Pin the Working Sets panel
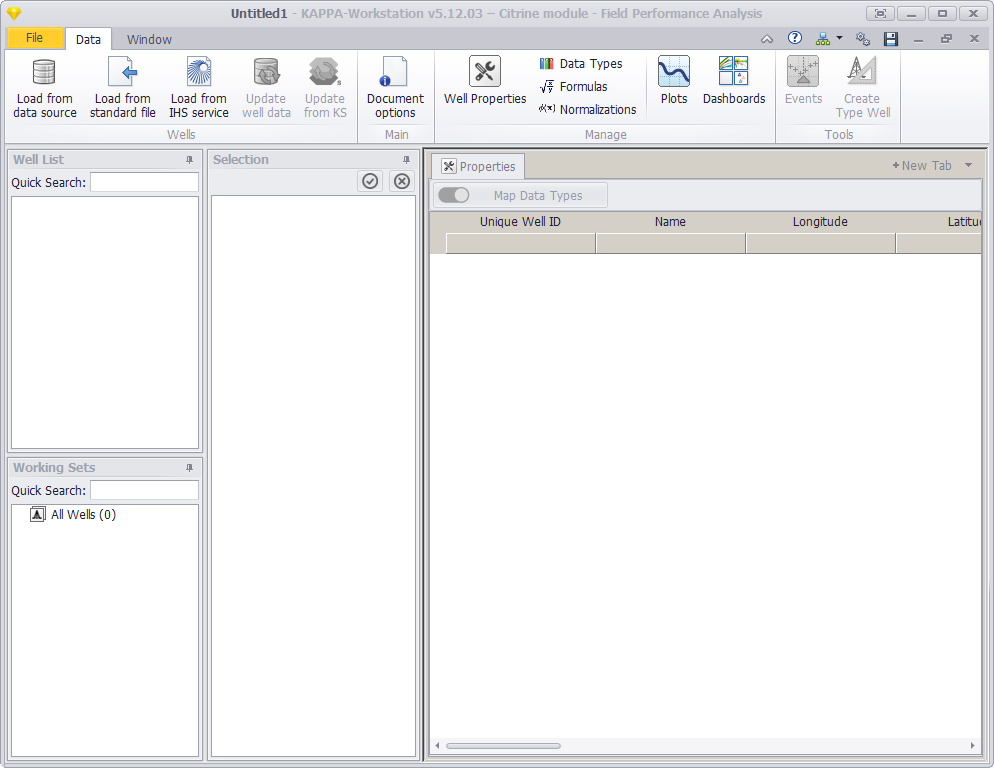The height and width of the screenshot is (768, 994). coord(189,467)
